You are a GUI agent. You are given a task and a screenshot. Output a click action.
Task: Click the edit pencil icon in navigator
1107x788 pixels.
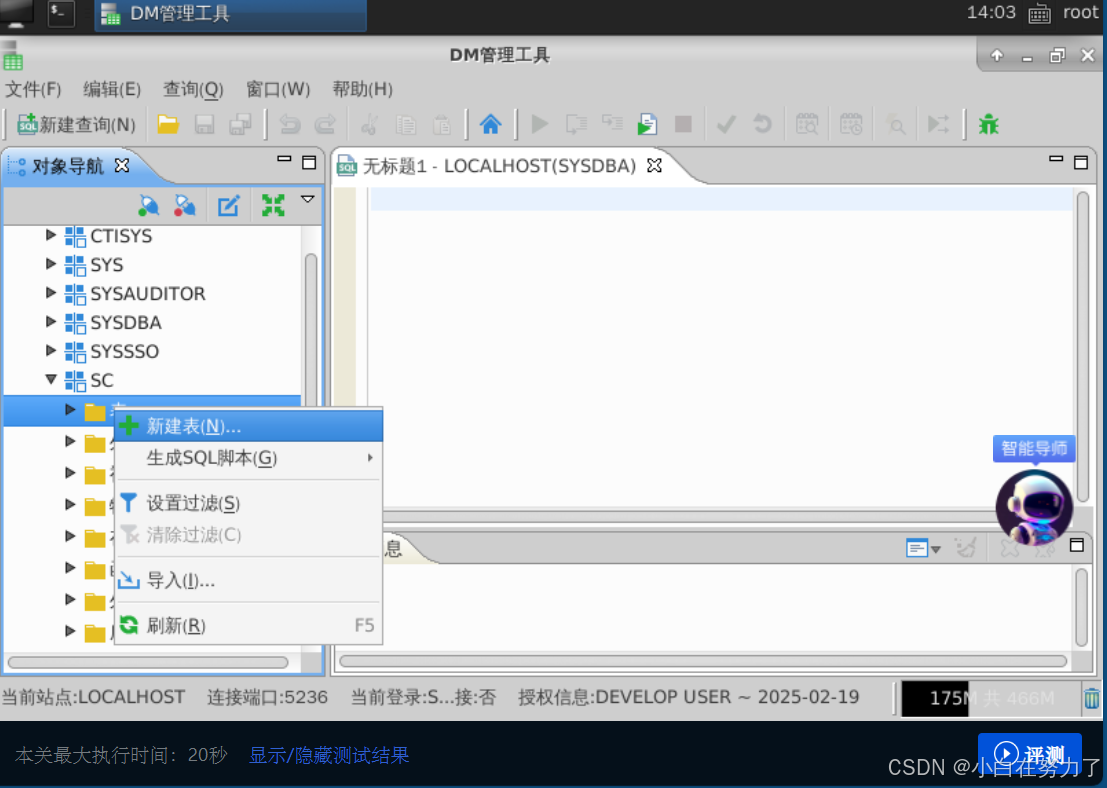point(229,205)
